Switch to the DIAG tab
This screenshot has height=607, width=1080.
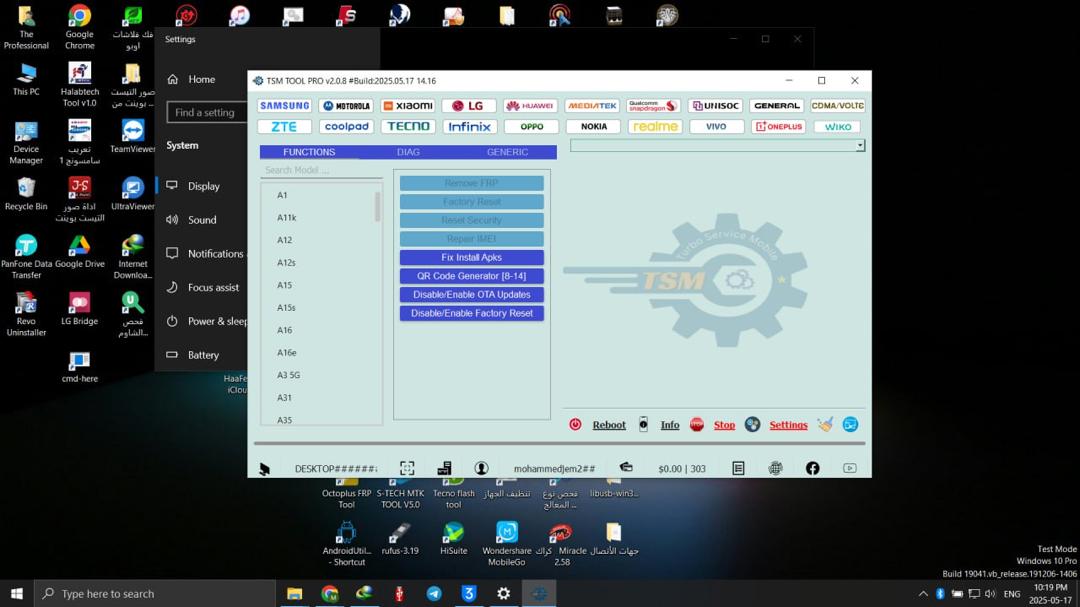pyautogui.click(x=408, y=152)
